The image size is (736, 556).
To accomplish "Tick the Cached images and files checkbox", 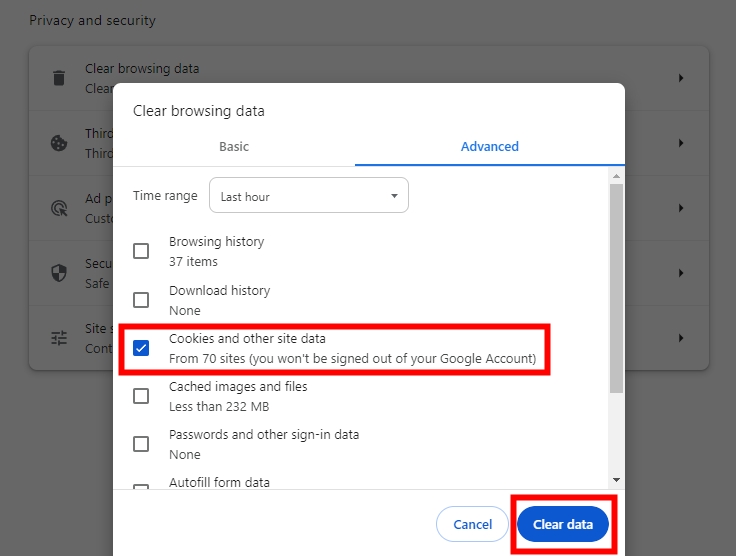I will 141,396.
